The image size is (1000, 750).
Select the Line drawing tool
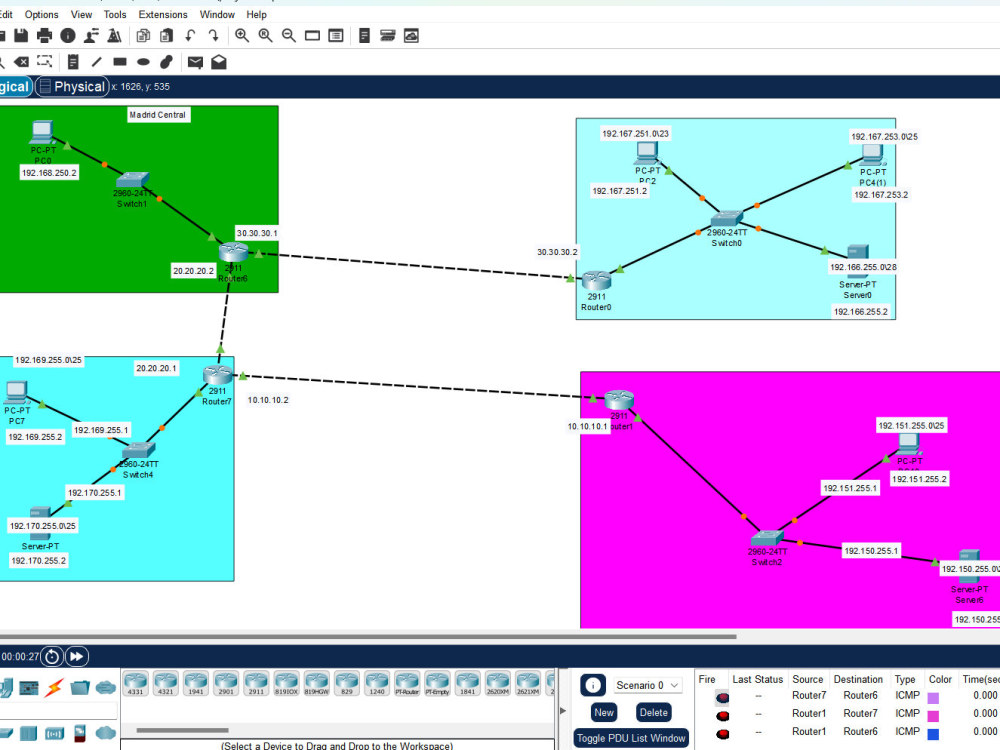click(x=96, y=61)
